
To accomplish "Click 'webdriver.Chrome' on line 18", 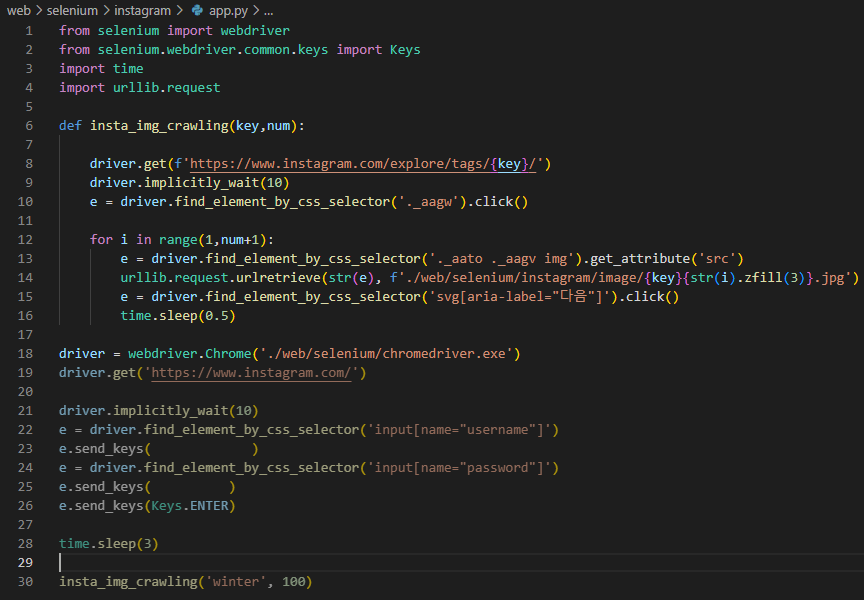I will (190, 354).
